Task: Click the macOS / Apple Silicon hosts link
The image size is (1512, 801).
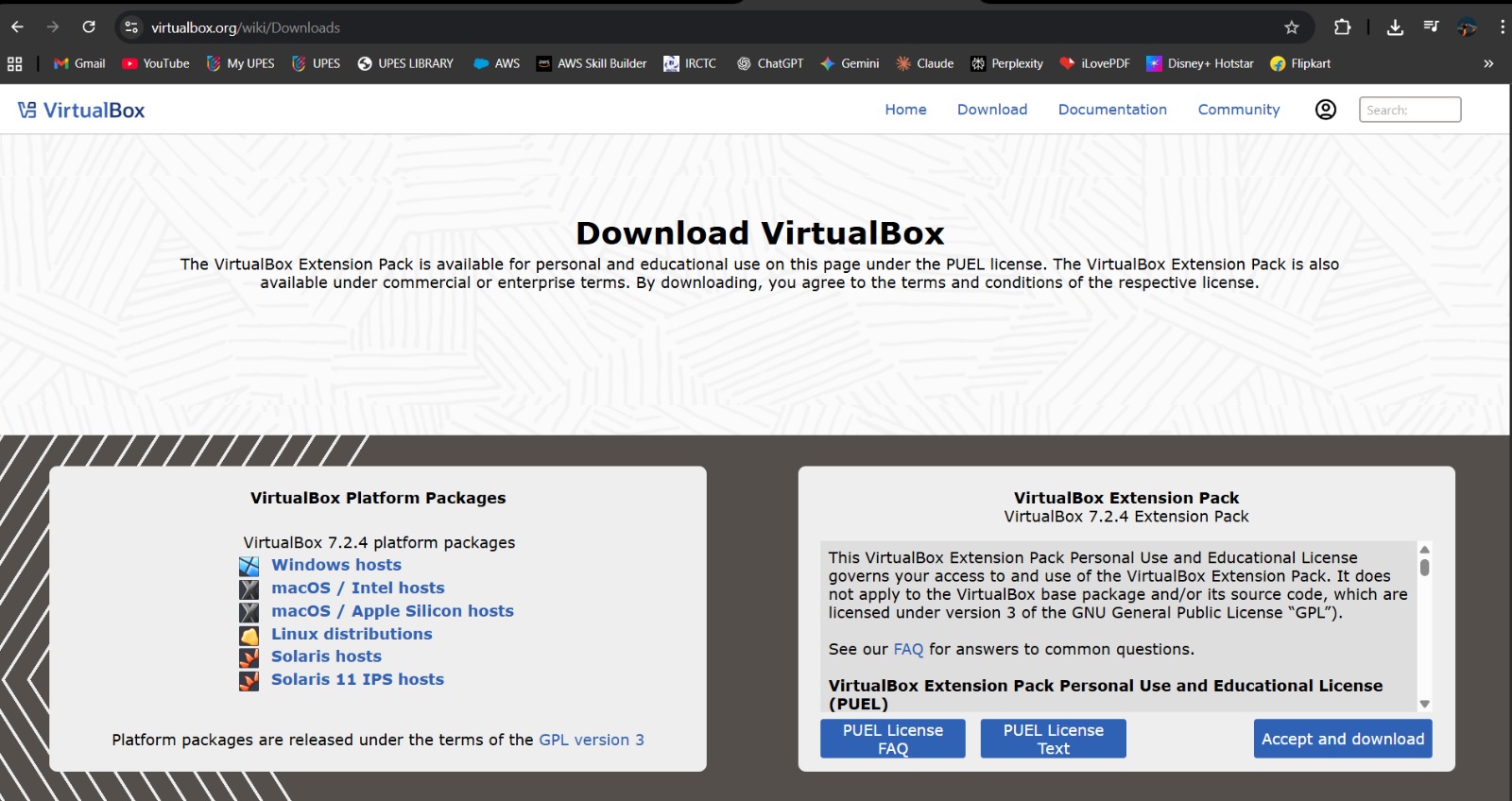Action: (x=392, y=611)
